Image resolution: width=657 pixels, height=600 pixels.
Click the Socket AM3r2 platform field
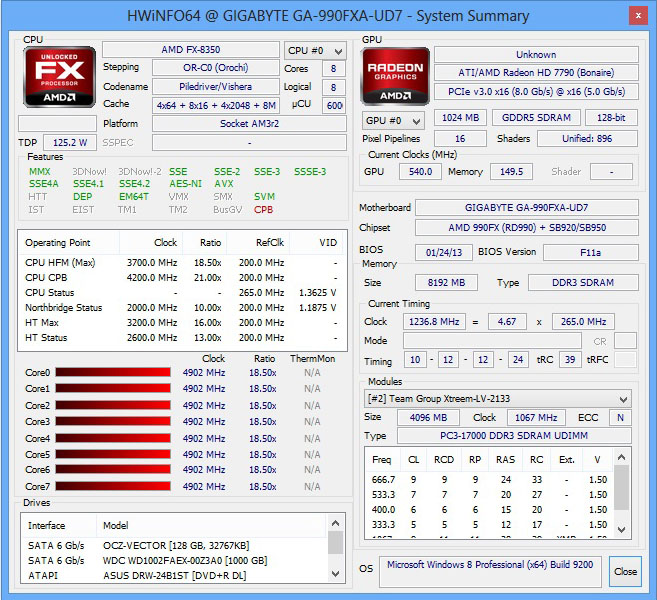pos(249,124)
